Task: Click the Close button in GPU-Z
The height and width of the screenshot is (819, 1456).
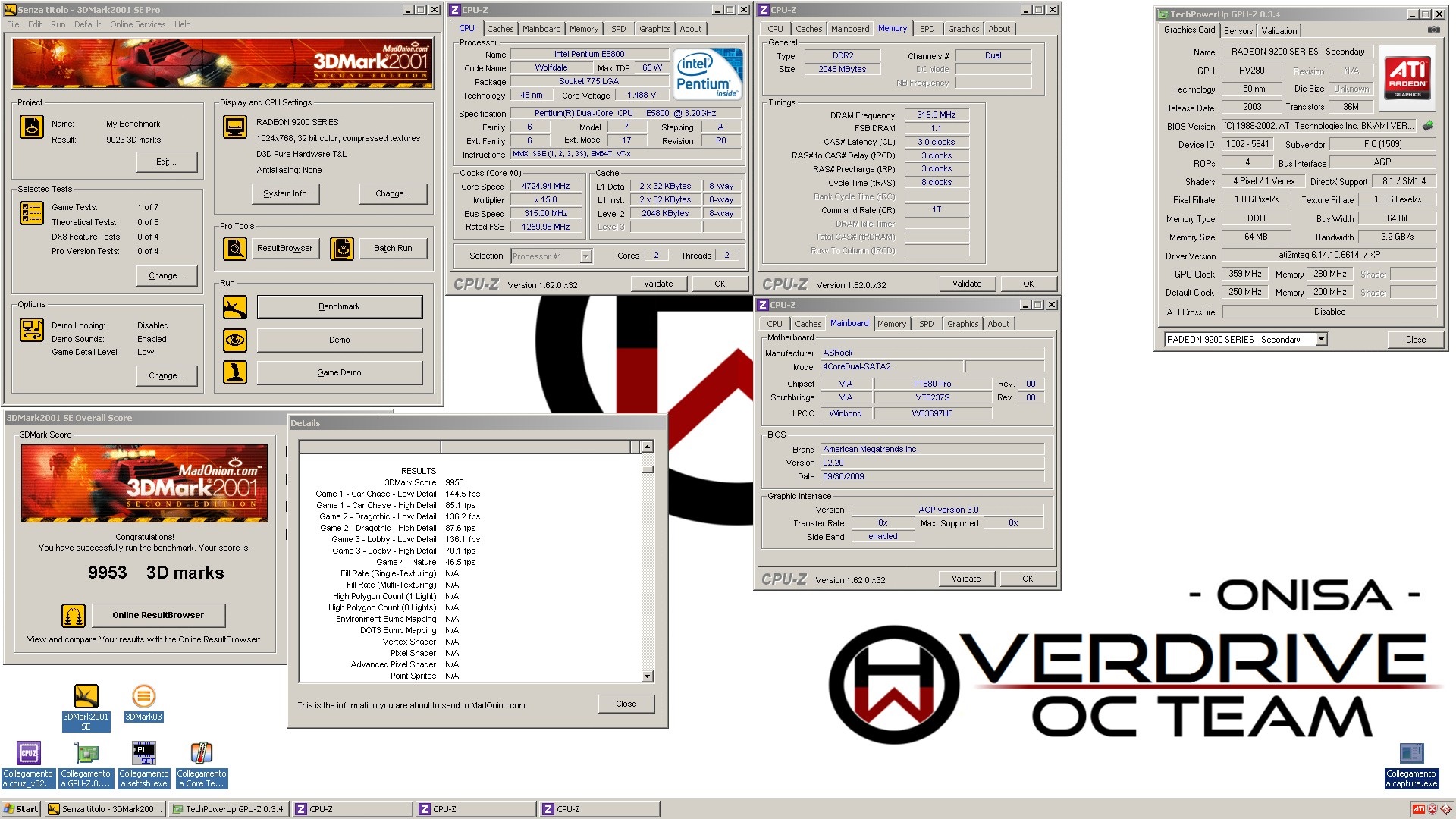Action: point(1415,340)
